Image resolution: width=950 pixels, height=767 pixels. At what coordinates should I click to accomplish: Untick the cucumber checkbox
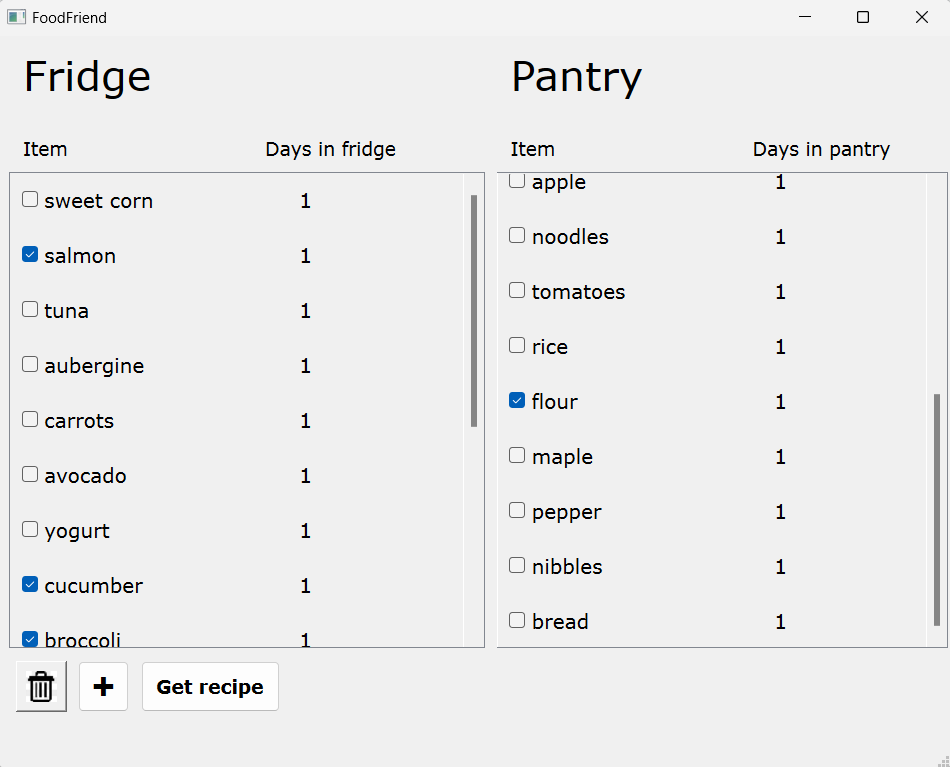(30, 585)
